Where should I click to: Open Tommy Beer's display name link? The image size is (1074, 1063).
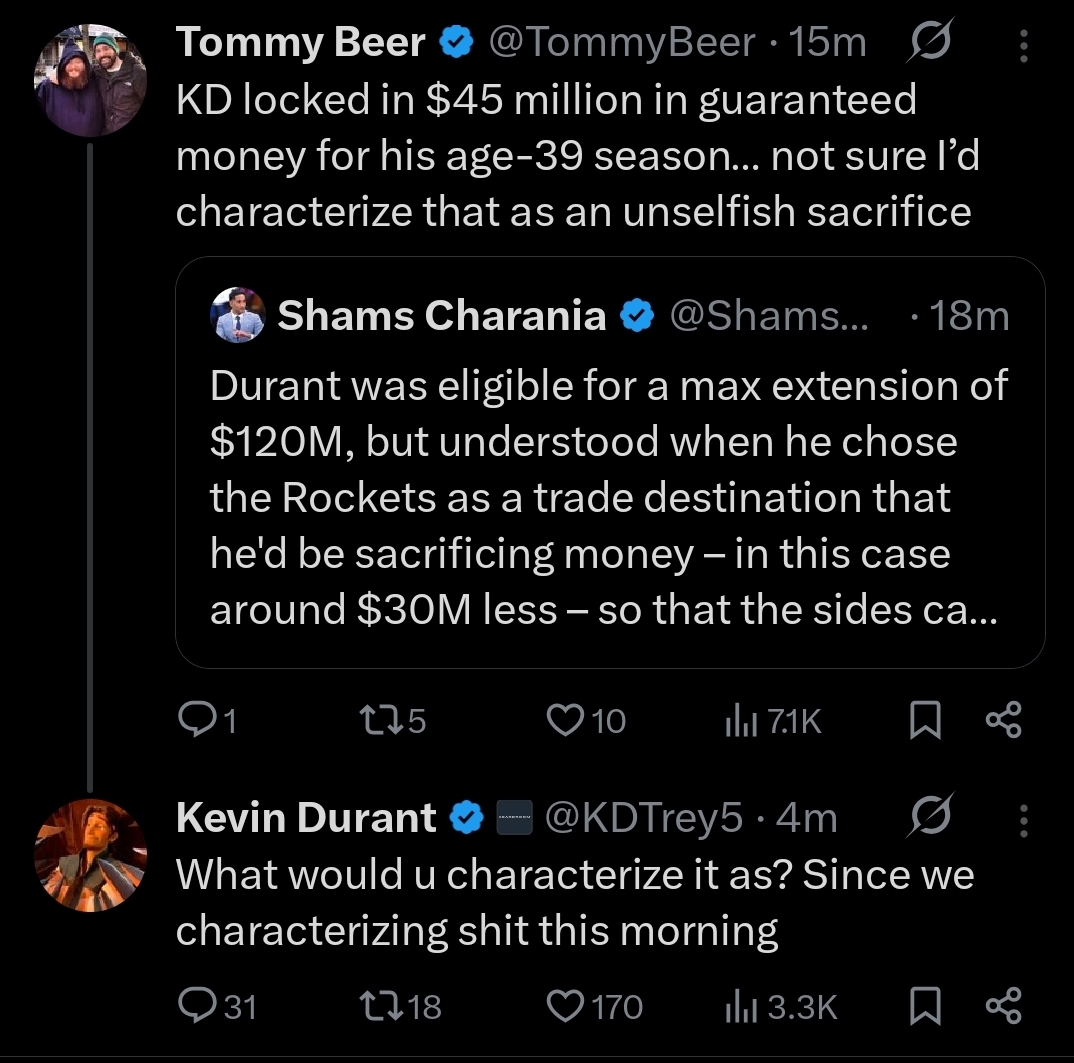[x=301, y=42]
